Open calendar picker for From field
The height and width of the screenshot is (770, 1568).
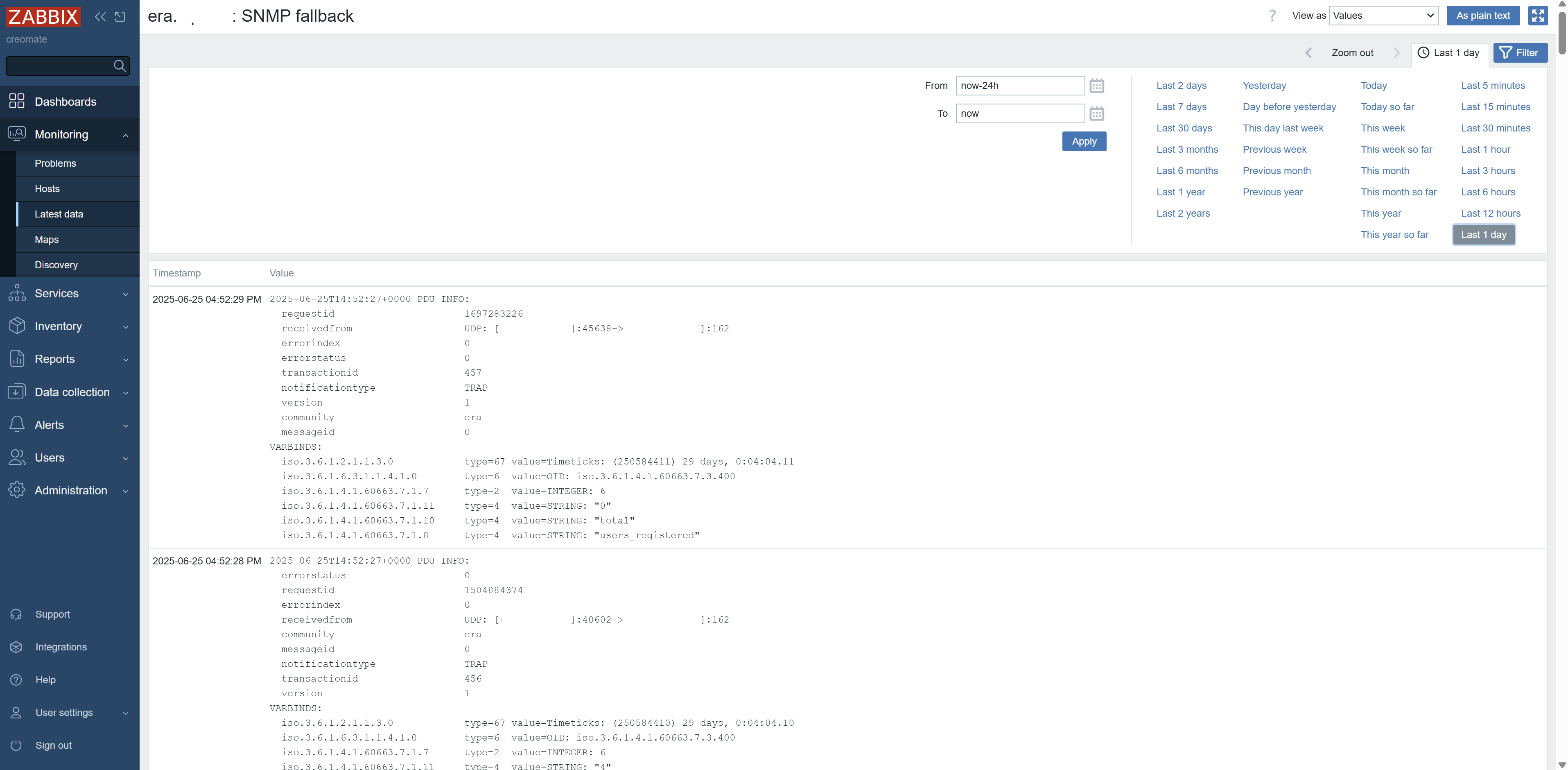pos(1096,86)
